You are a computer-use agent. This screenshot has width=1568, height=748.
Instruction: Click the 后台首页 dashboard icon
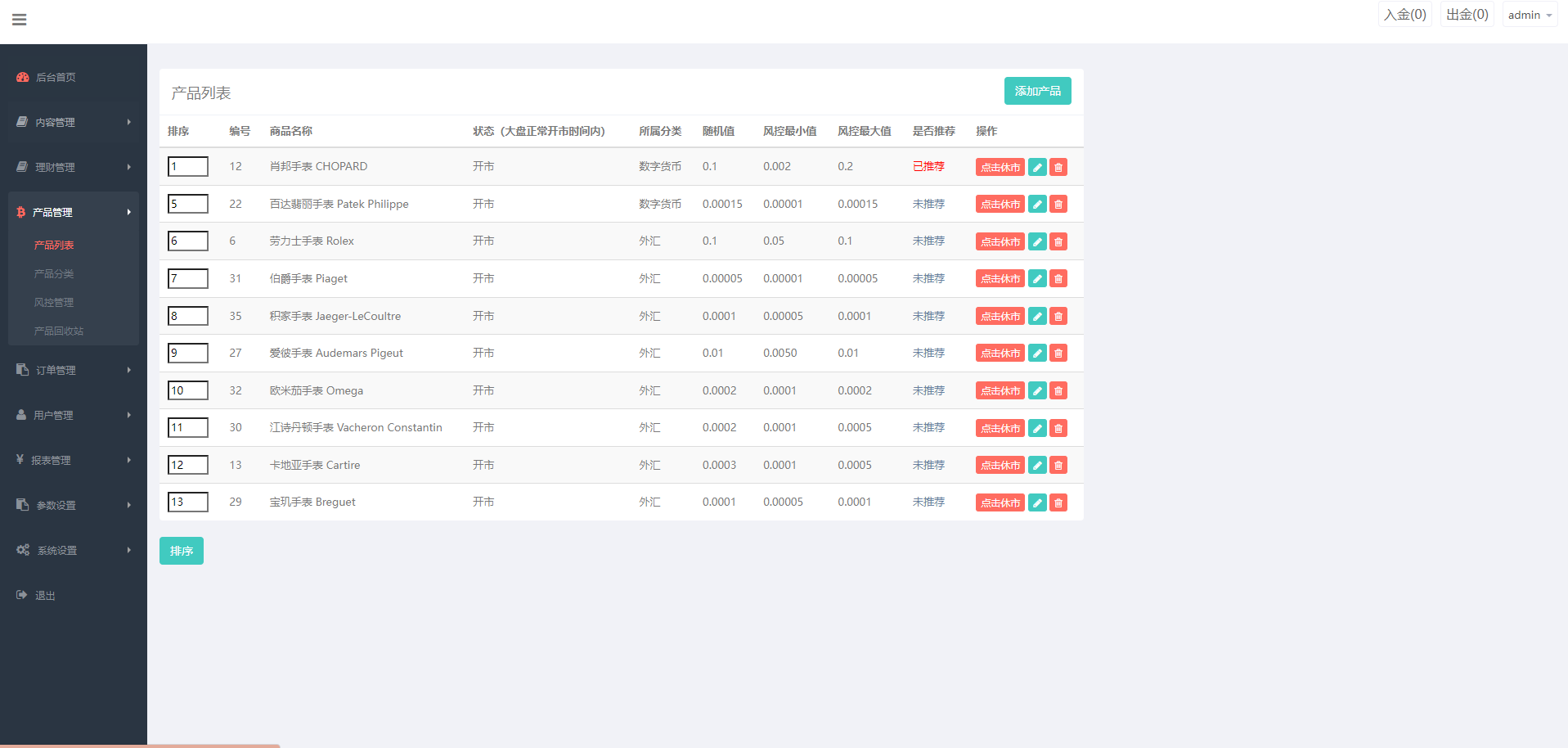pos(21,76)
